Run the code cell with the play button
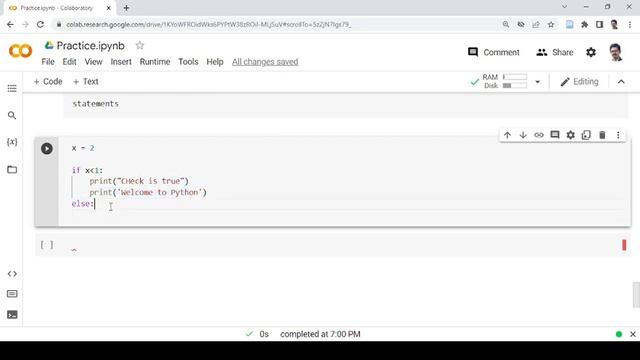The height and width of the screenshot is (360, 640). click(x=47, y=149)
